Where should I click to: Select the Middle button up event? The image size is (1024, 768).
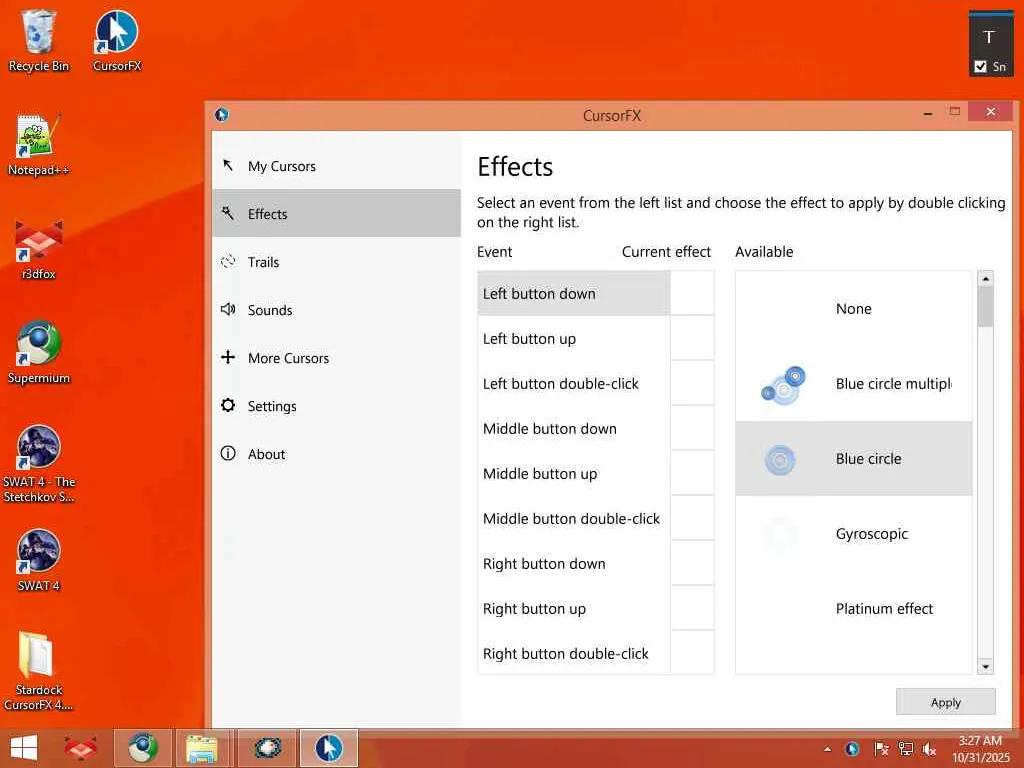click(x=573, y=474)
